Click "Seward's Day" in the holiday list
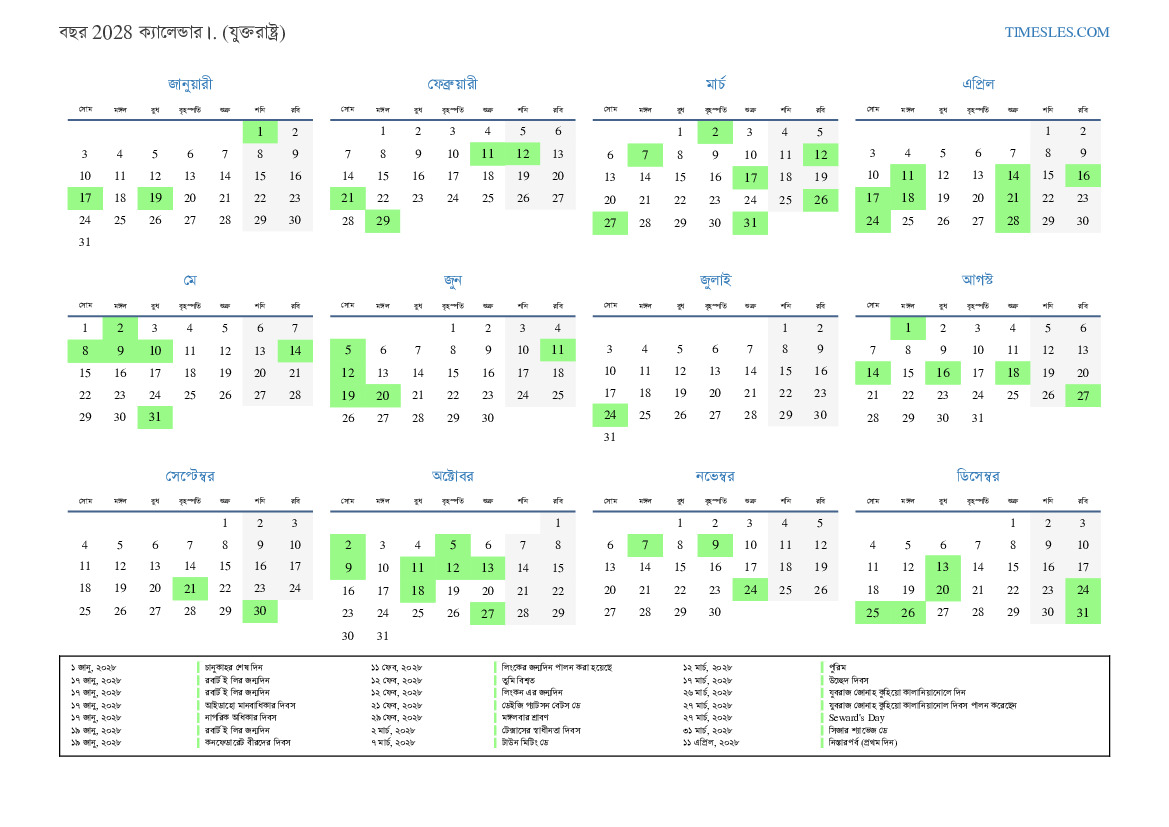 tap(856, 717)
